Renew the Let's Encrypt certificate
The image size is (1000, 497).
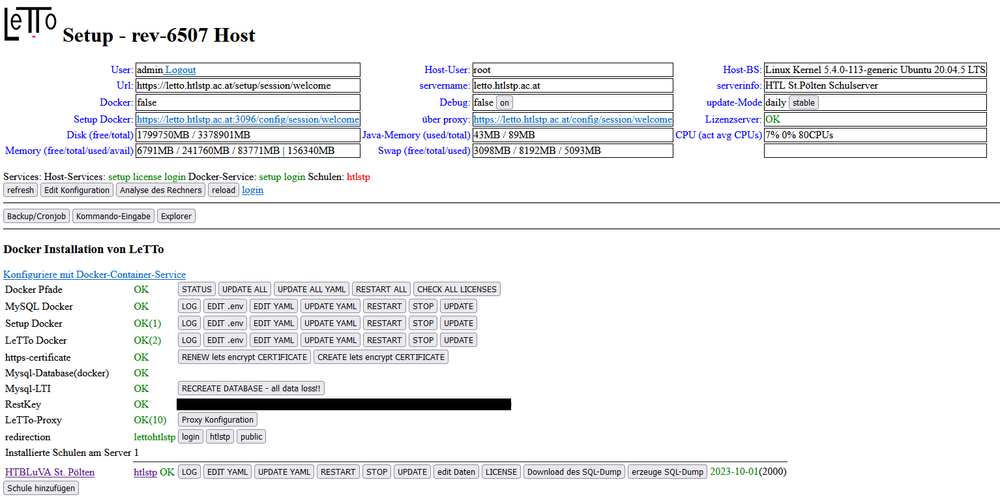coord(244,357)
